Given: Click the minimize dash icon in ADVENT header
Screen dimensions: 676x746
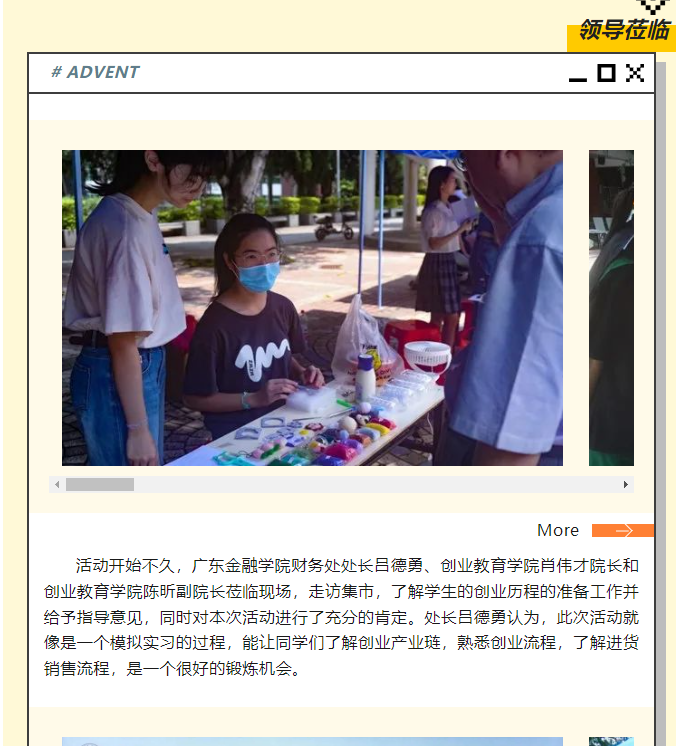Looking at the screenshot, I should click(x=578, y=79).
